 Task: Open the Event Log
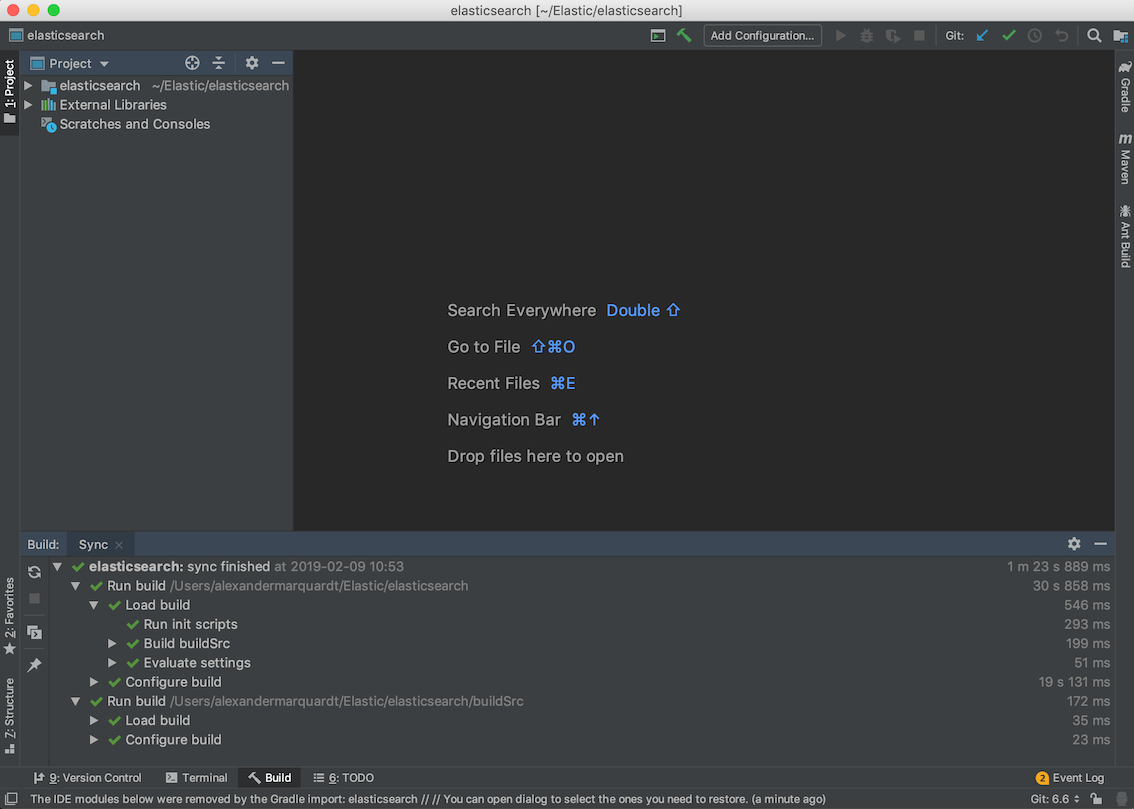click(x=1070, y=778)
